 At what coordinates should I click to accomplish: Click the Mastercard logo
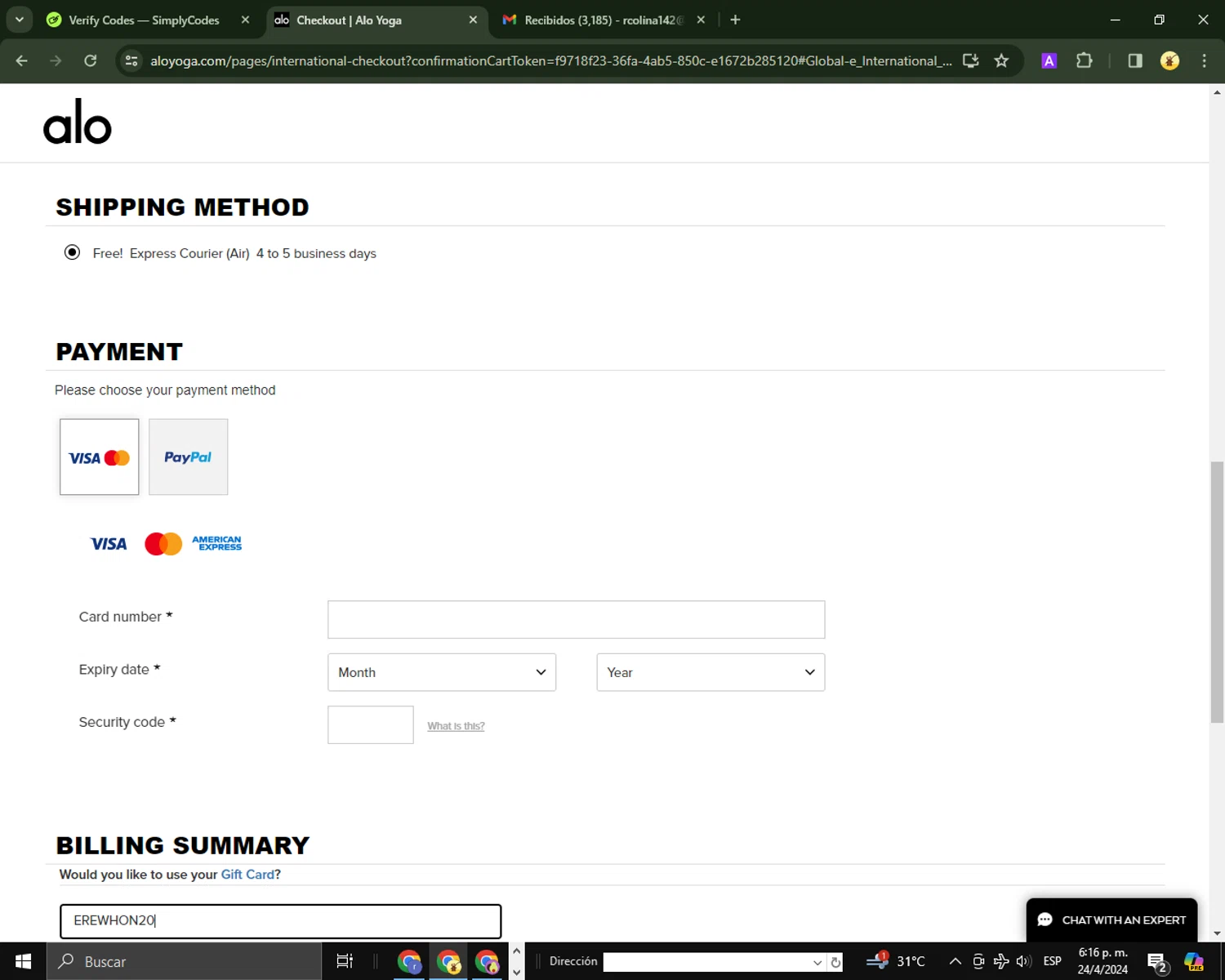tap(163, 544)
